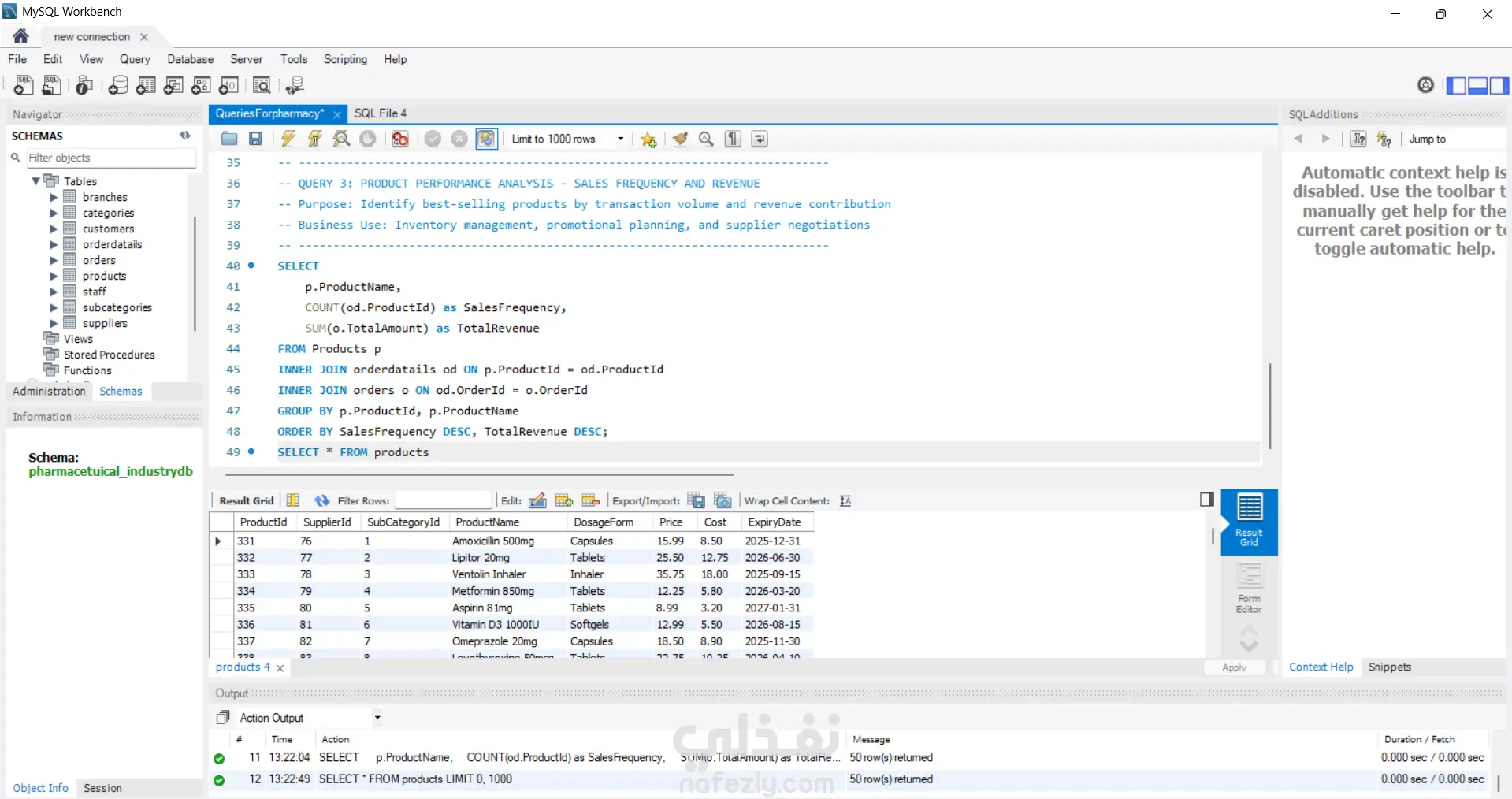Toggle word wrapping in the editor
Viewport: 1512px width, 799px height.
(x=760, y=139)
